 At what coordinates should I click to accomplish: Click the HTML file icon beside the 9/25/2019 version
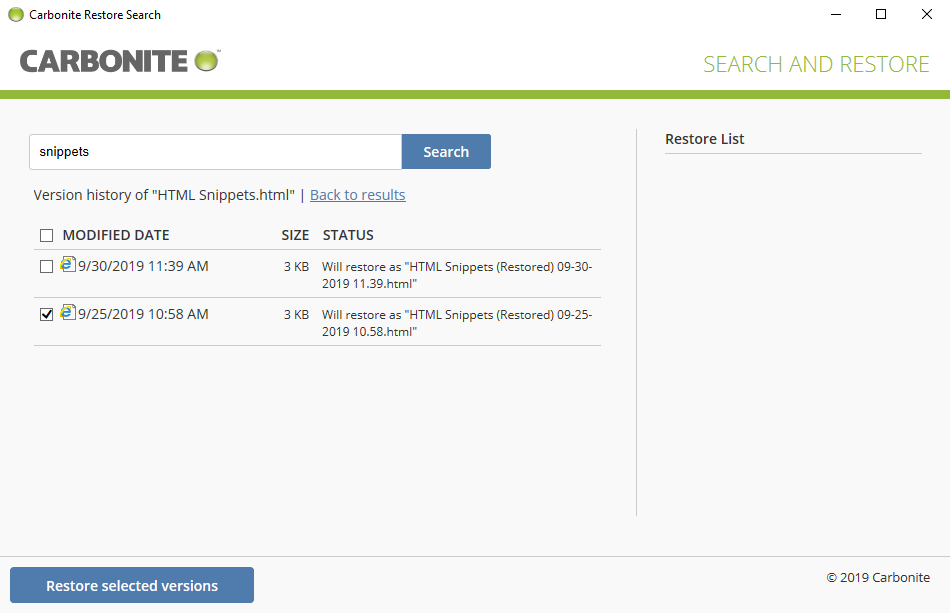pyautogui.click(x=67, y=311)
